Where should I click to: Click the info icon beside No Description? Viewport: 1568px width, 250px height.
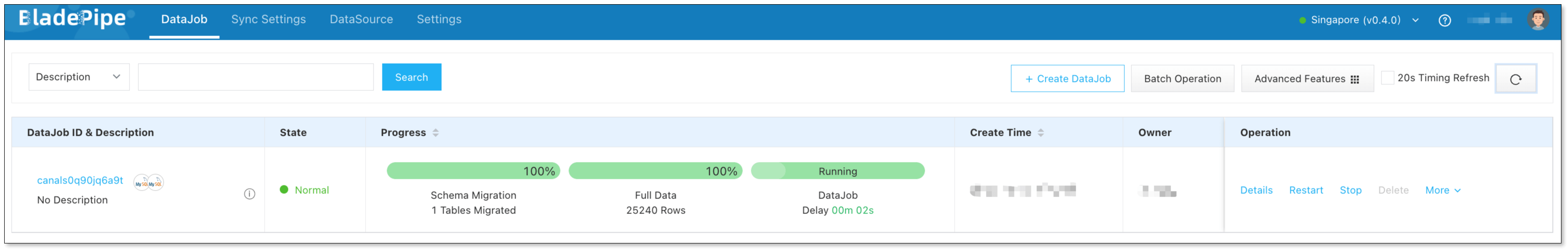[x=250, y=194]
